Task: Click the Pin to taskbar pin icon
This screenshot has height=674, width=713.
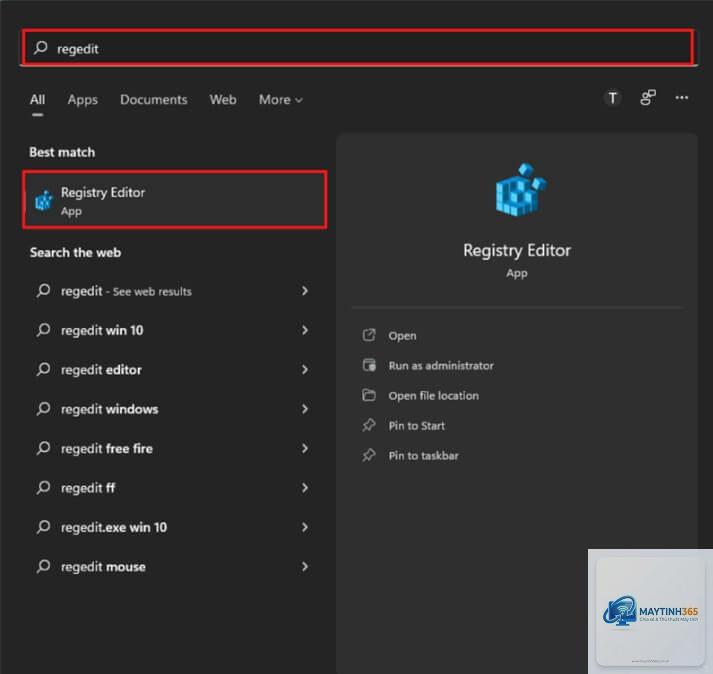Action: click(369, 455)
